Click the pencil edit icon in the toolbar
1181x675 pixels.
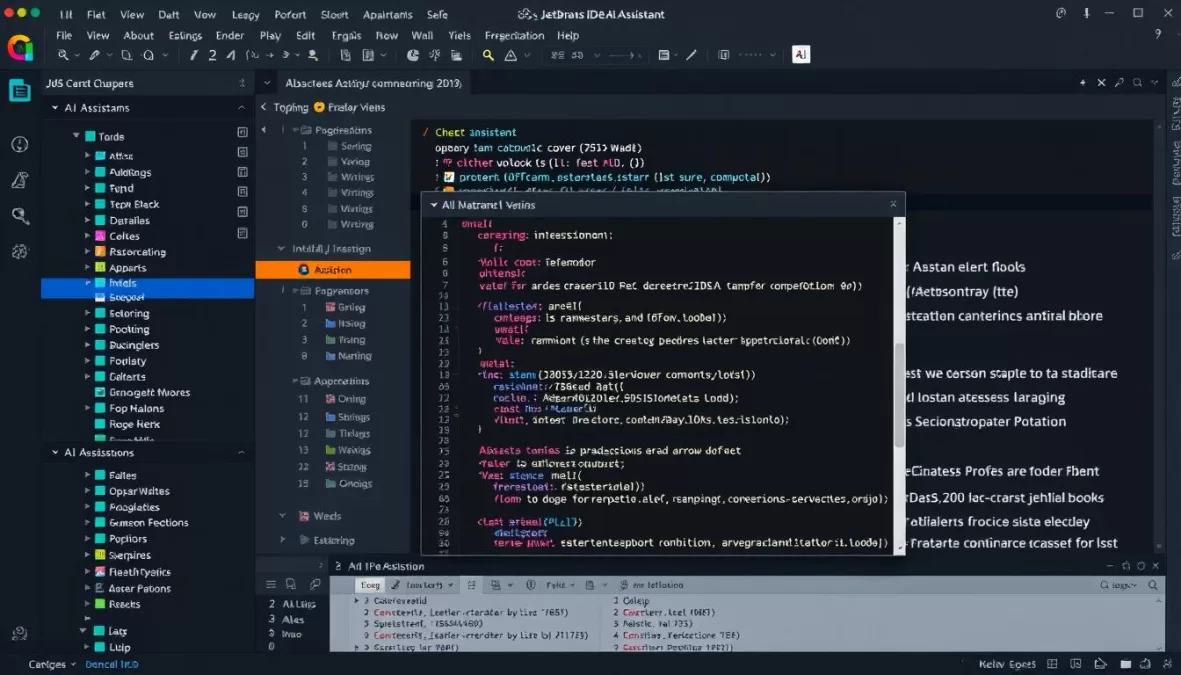point(691,55)
